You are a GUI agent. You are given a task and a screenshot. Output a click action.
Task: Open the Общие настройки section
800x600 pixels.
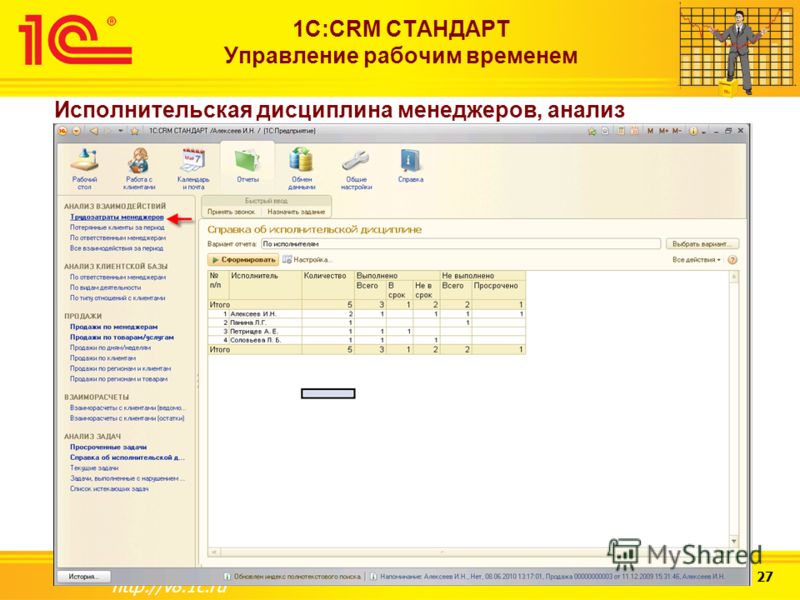tap(356, 168)
